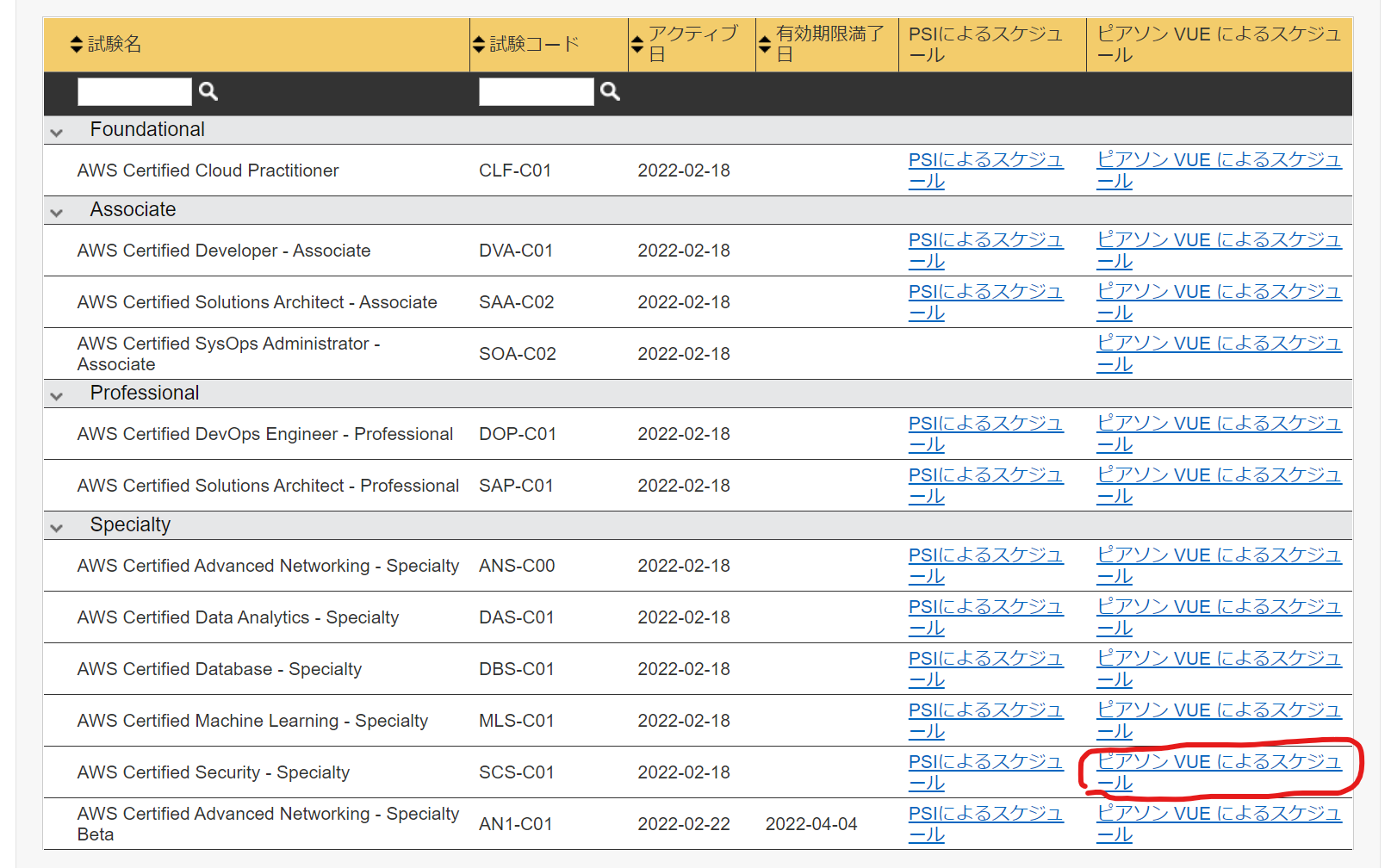Screen dimensions: 1391x868
Task: Select the AWS Certified Cloud Practitioner exam name
Action: click(208, 170)
